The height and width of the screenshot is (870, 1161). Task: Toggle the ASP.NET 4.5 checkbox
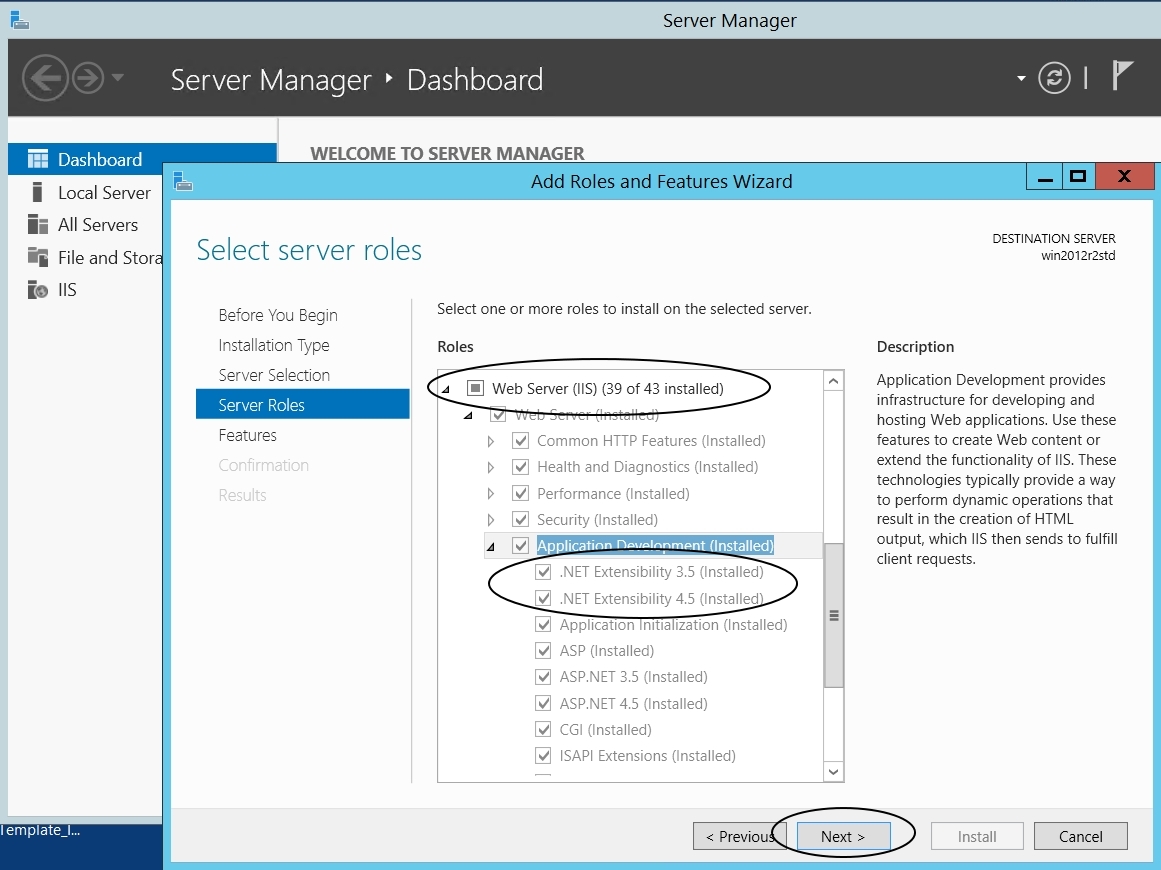[x=543, y=703]
